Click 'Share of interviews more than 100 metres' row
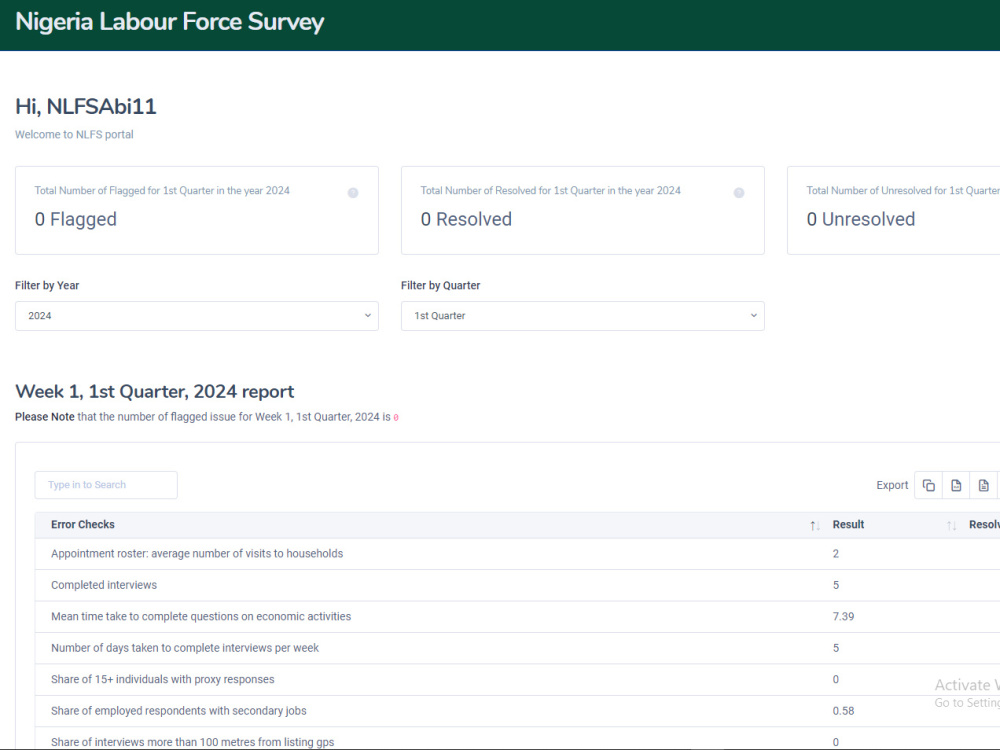 tap(517, 740)
